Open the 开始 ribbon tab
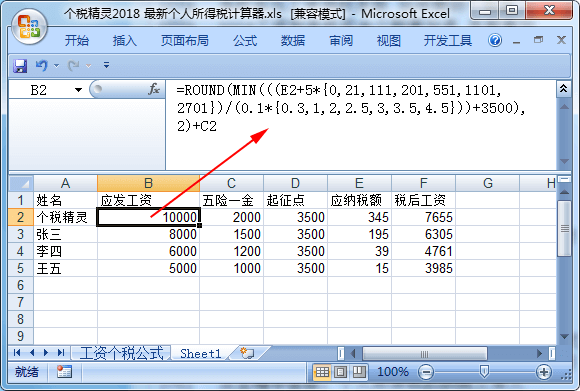The height and width of the screenshot is (391, 580). (x=77, y=40)
